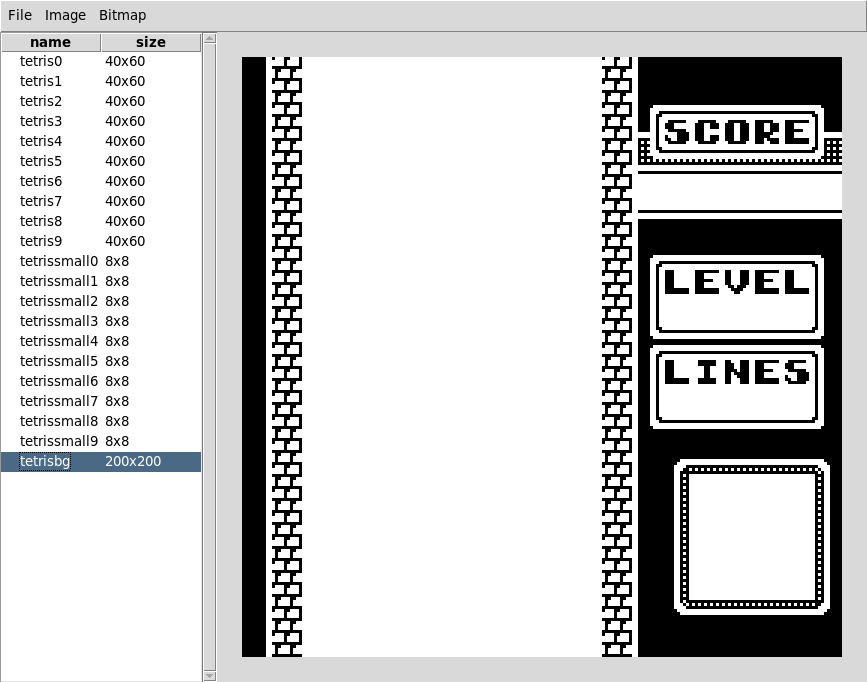Sort the list by name column header

[x=50, y=42]
